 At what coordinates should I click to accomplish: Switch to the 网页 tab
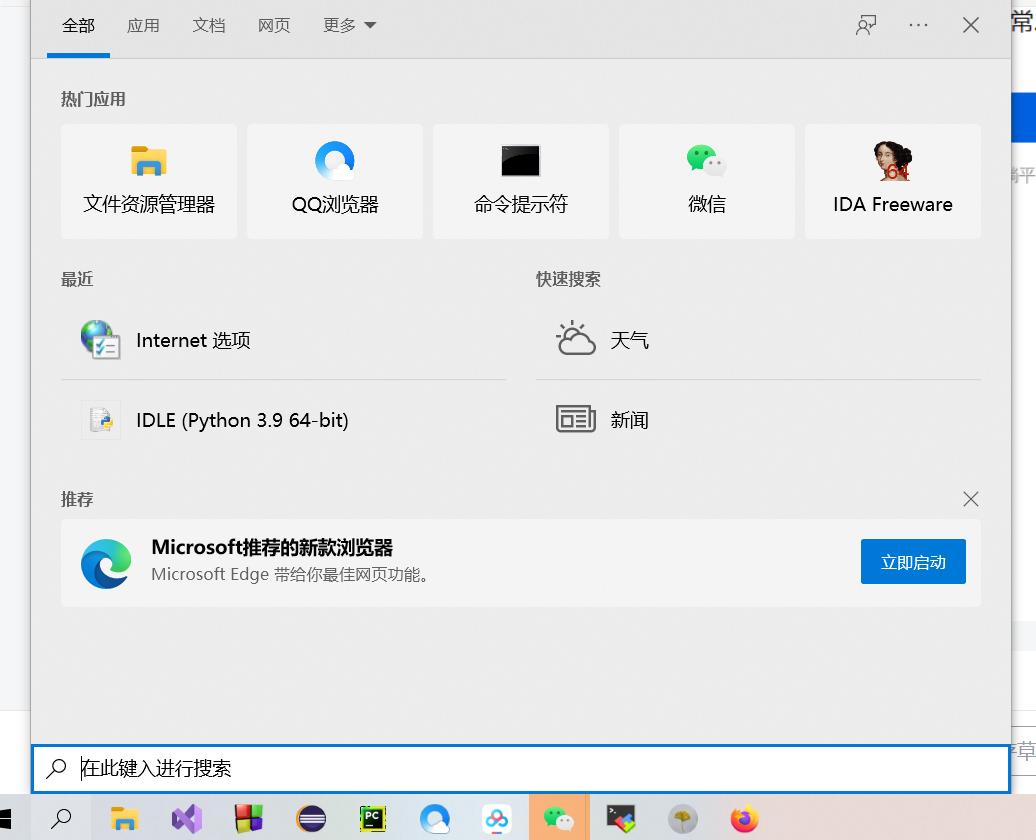(274, 26)
